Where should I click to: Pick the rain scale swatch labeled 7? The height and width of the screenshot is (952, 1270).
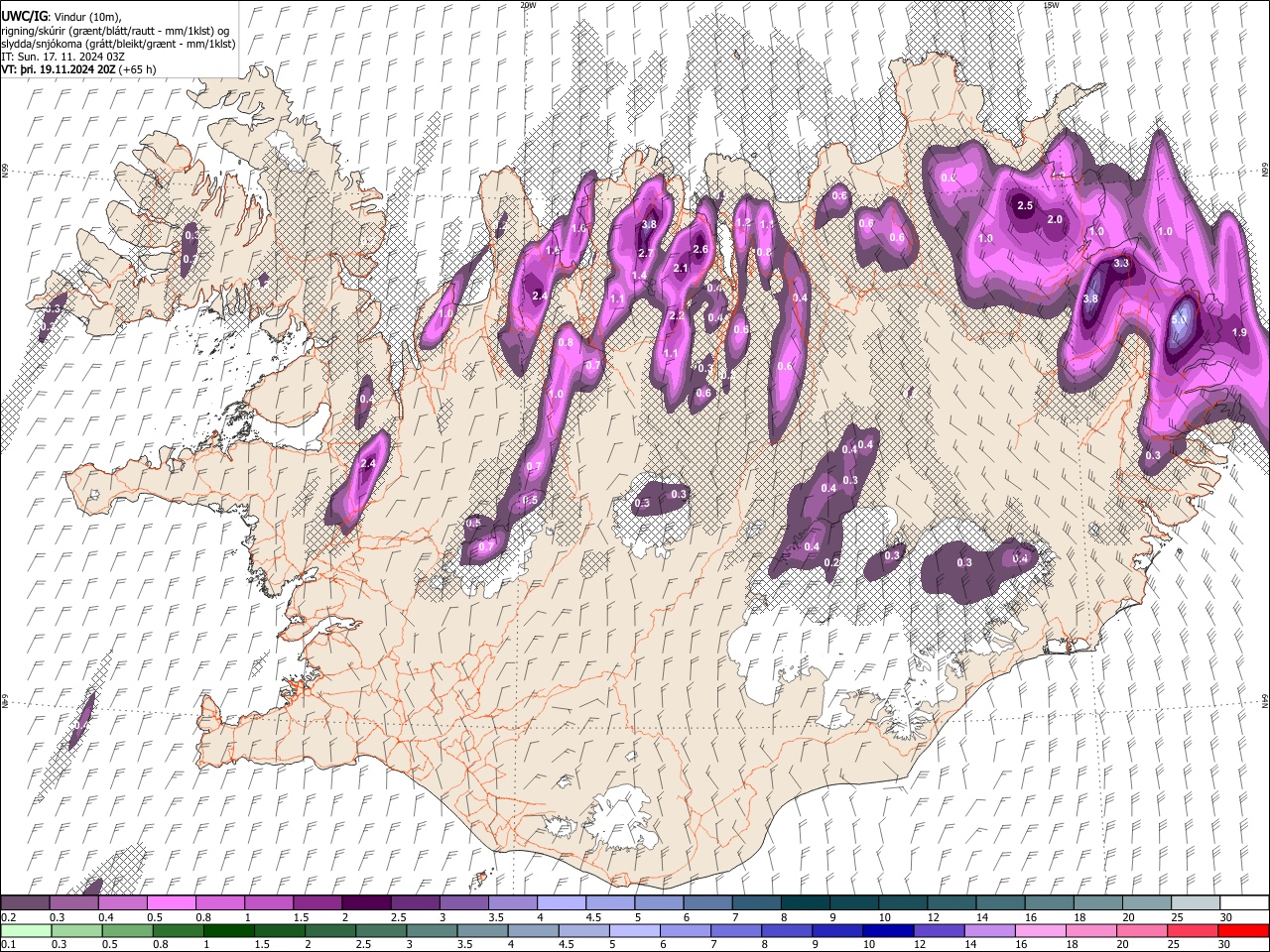(x=735, y=930)
